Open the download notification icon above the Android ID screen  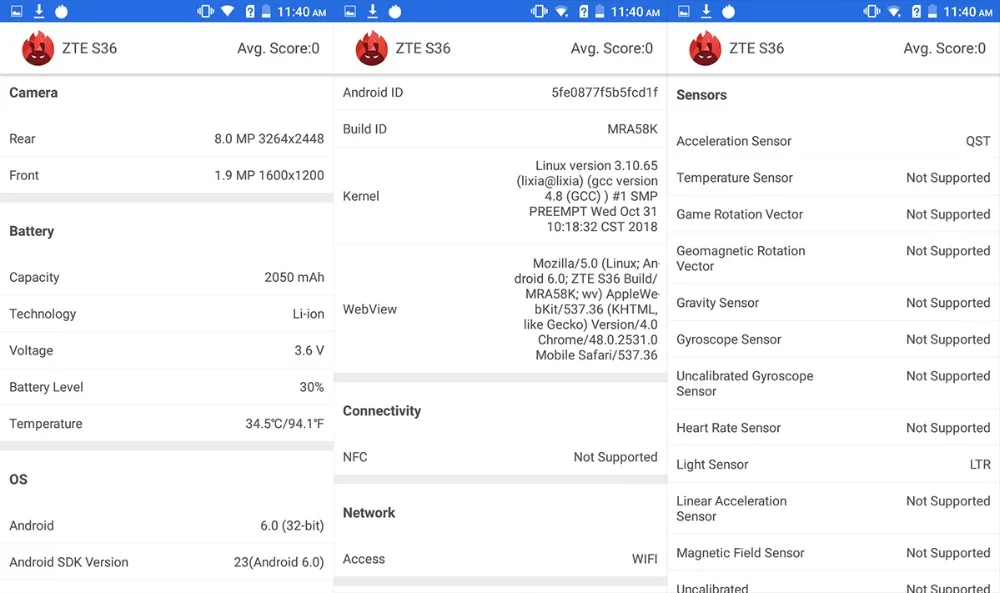click(x=372, y=11)
